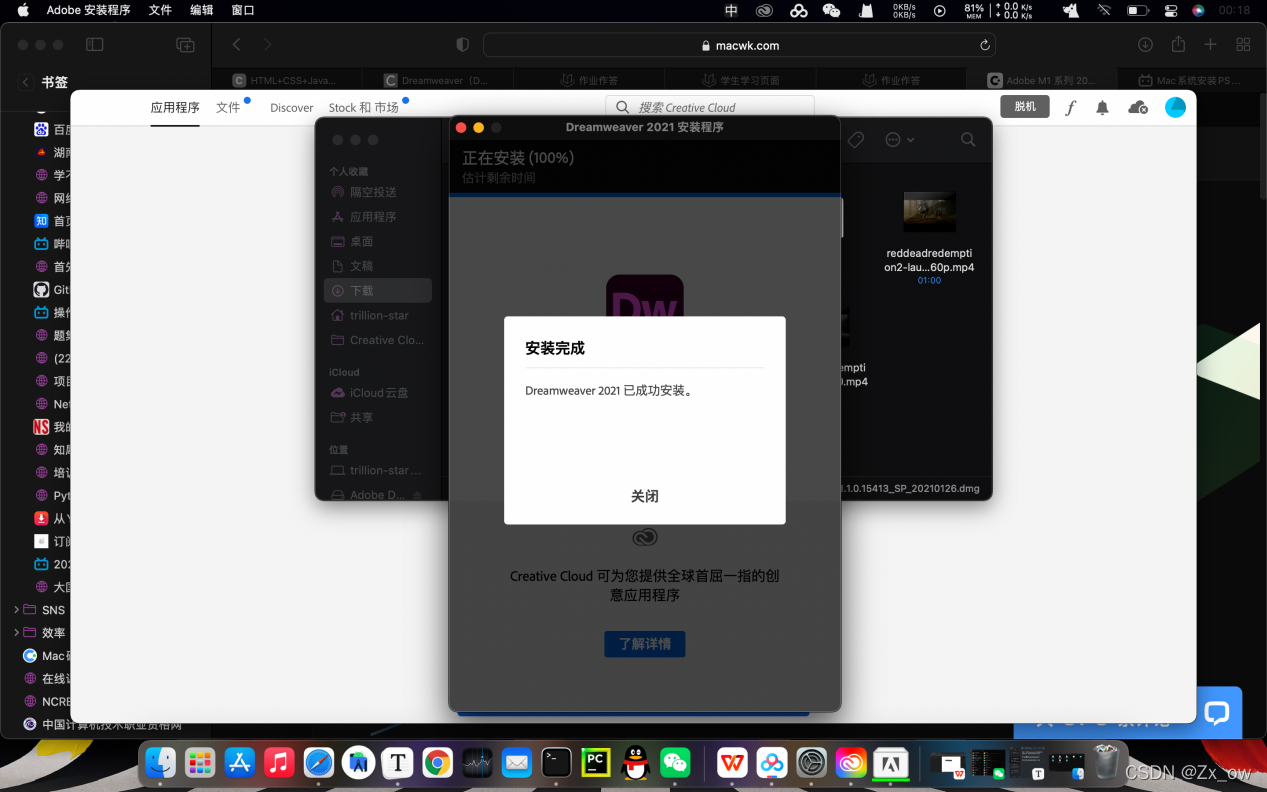The width and height of the screenshot is (1267, 792).
Task: Open Control Center in menu bar
Action: pyautogui.click(x=1170, y=10)
